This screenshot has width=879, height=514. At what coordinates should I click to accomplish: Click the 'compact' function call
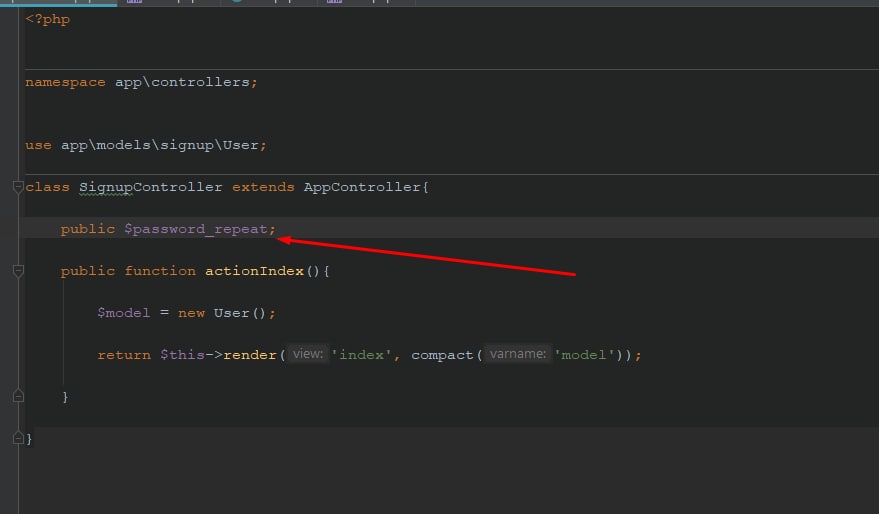(x=442, y=355)
